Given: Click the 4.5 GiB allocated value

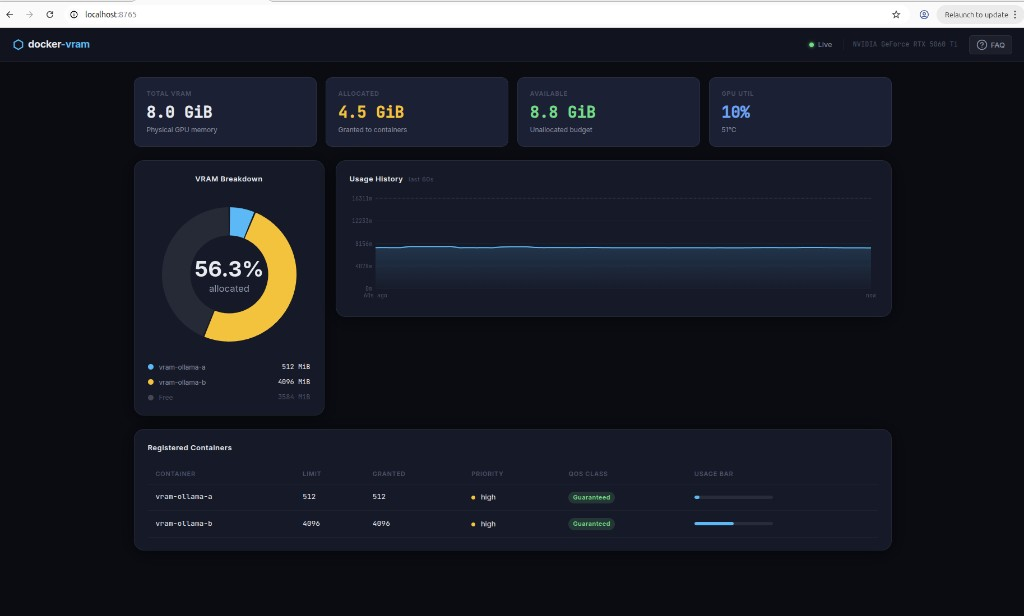Looking at the screenshot, I should (x=371, y=112).
